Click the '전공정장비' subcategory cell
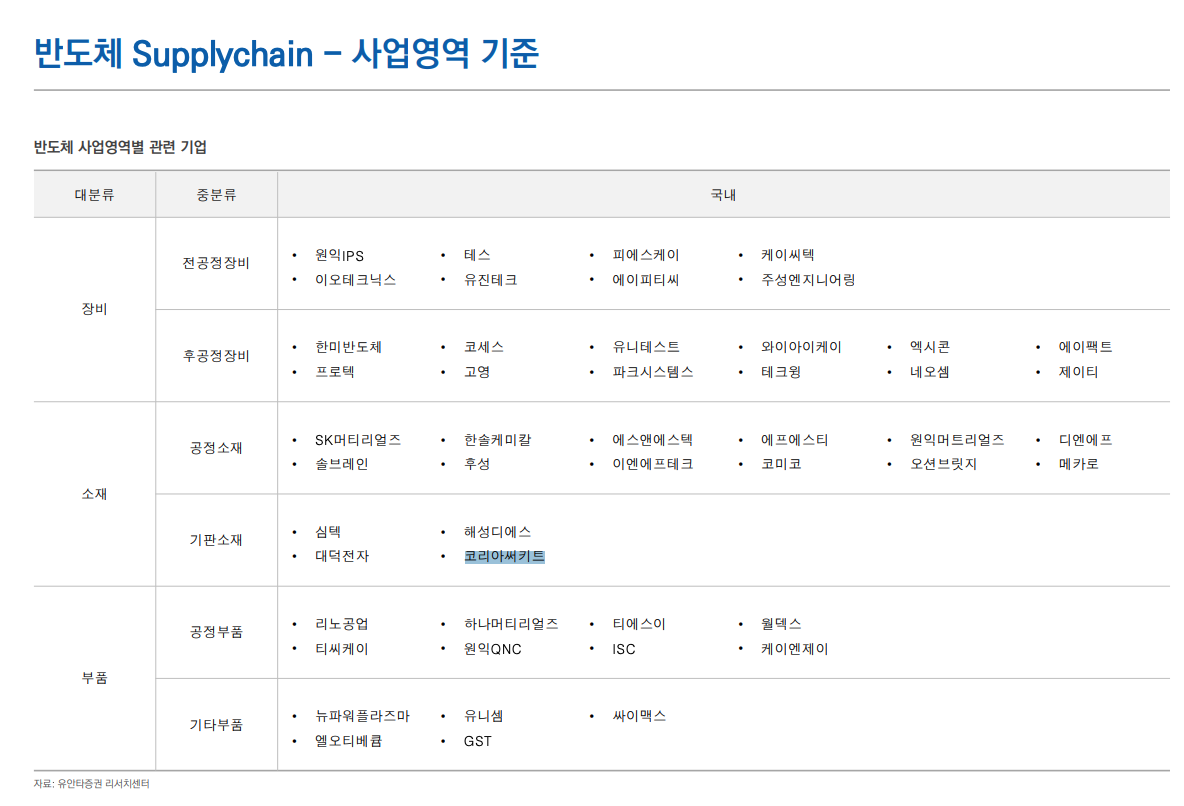The width and height of the screenshot is (1184, 806). point(216,263)
